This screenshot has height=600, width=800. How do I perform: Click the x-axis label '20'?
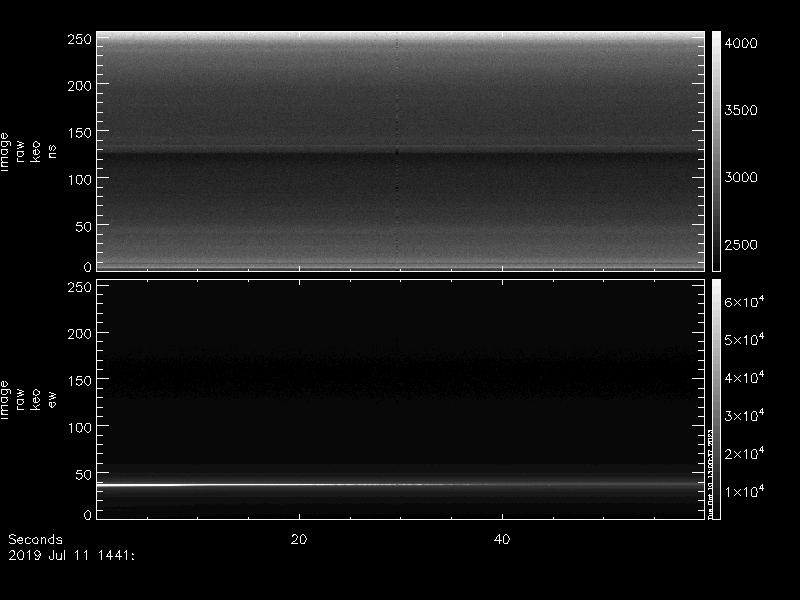[x=299, y=539]
